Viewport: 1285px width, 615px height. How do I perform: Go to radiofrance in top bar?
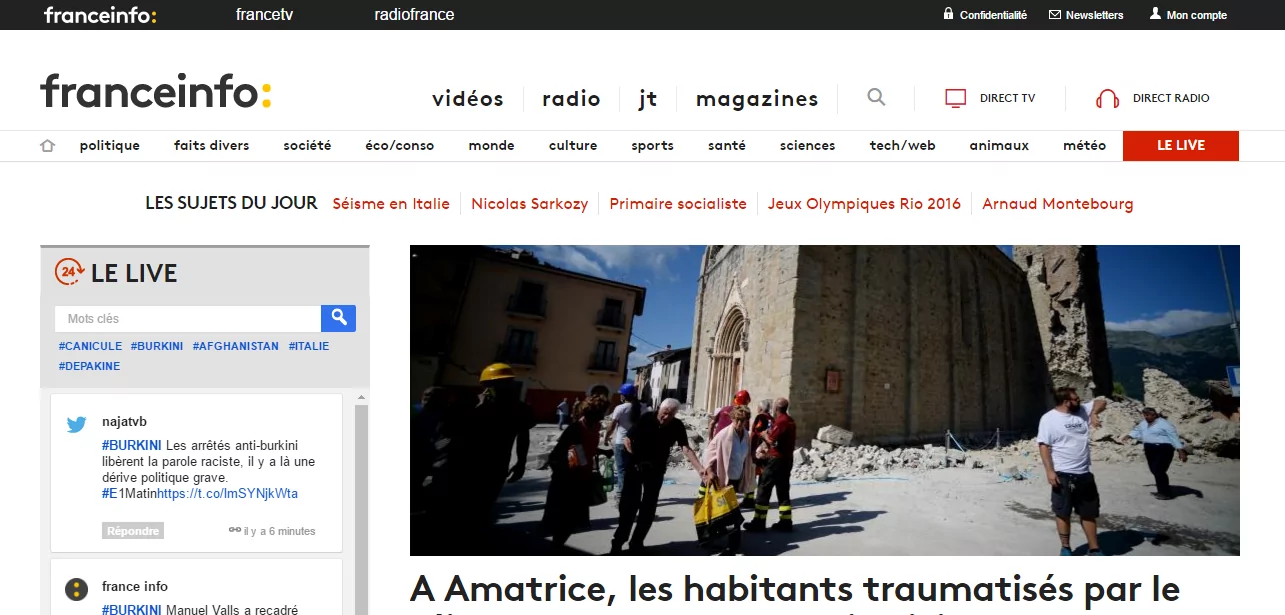414,15
